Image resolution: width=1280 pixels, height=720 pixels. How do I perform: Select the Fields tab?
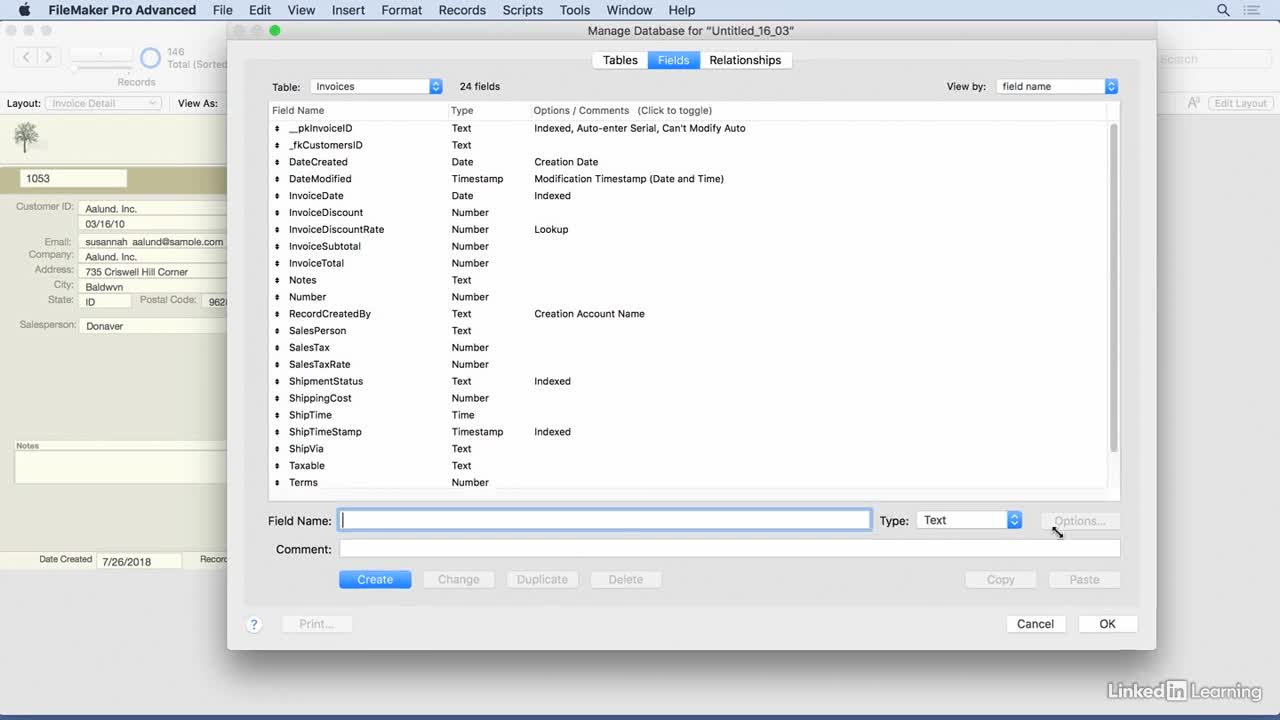coord(673,60)
